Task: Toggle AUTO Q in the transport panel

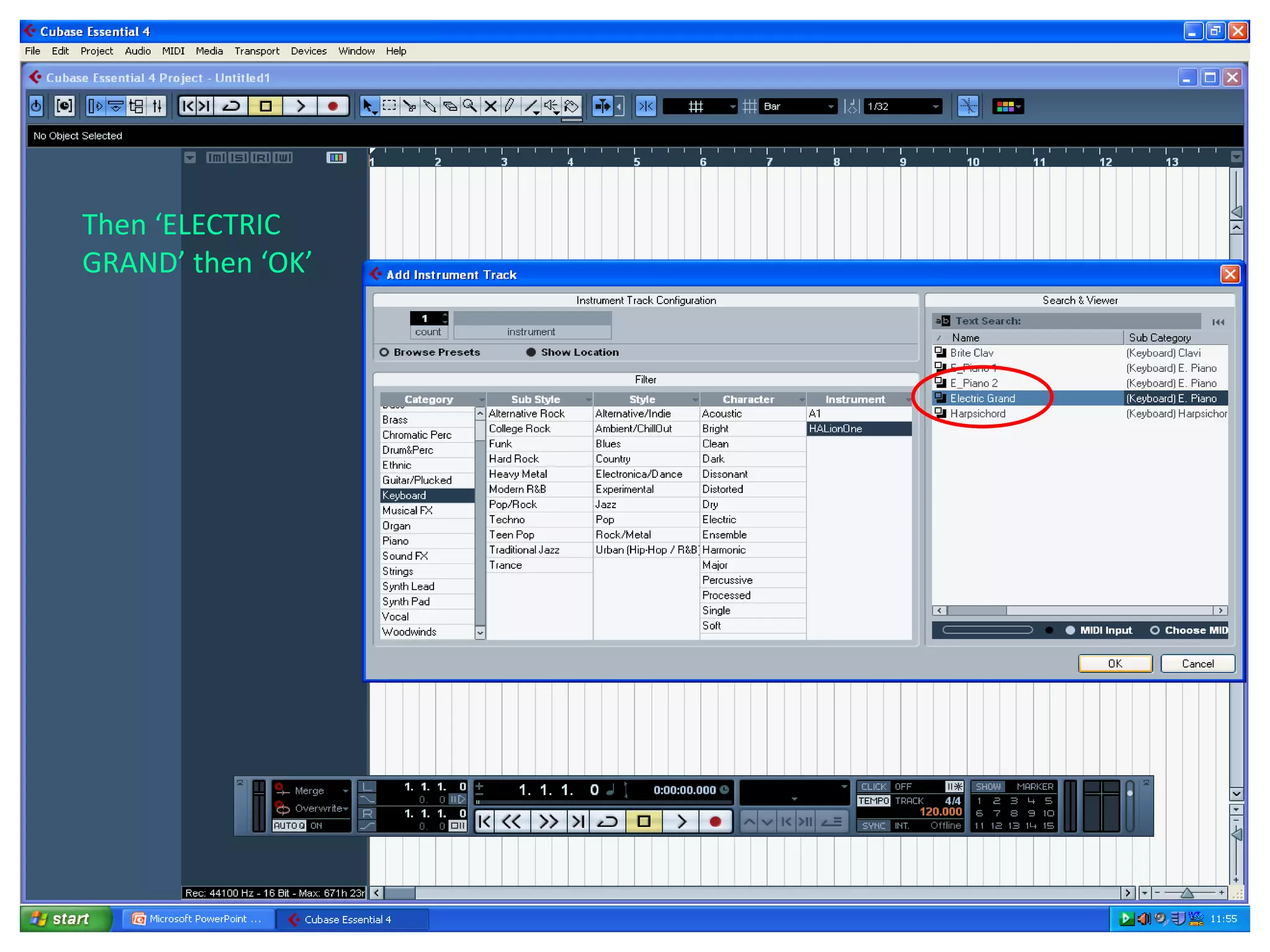Action: point(289,826)
